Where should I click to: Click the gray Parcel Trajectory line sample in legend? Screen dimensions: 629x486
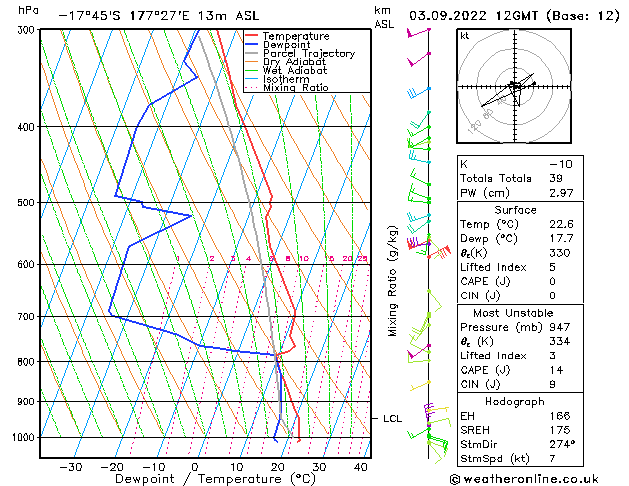pyautogui.click(x=251, y=53)
